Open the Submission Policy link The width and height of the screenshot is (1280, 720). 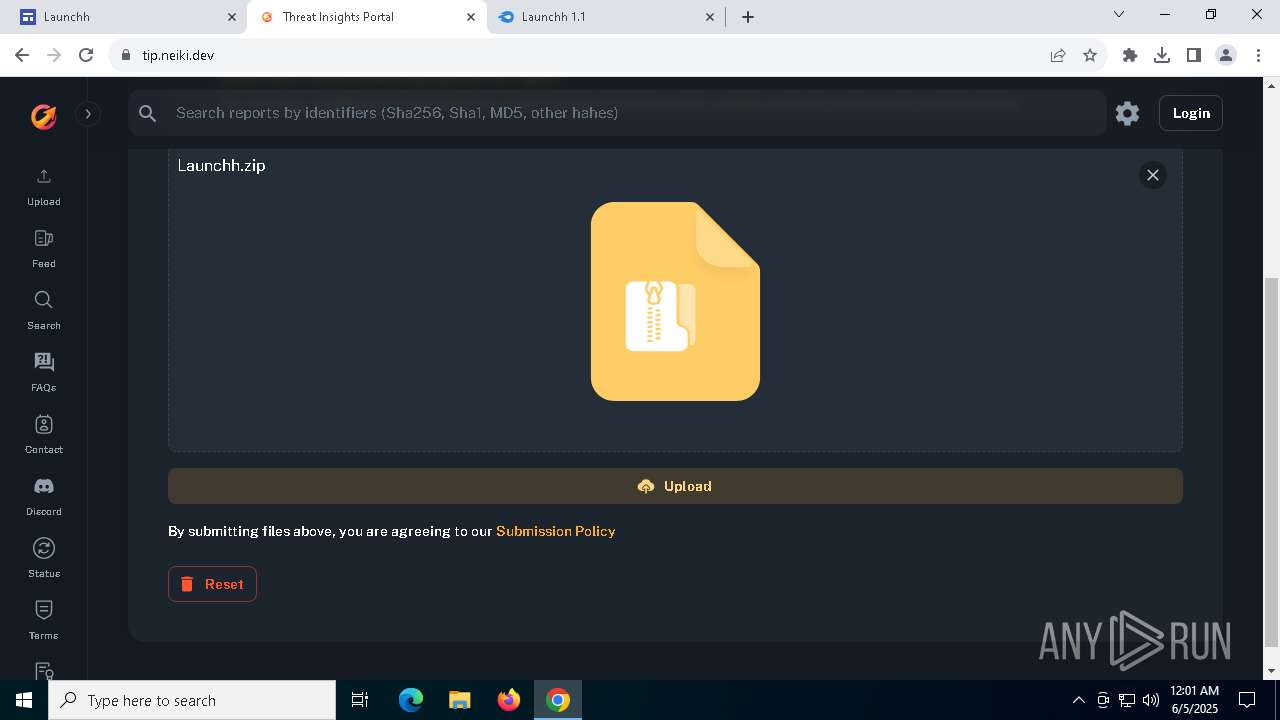tap(555, 531)
